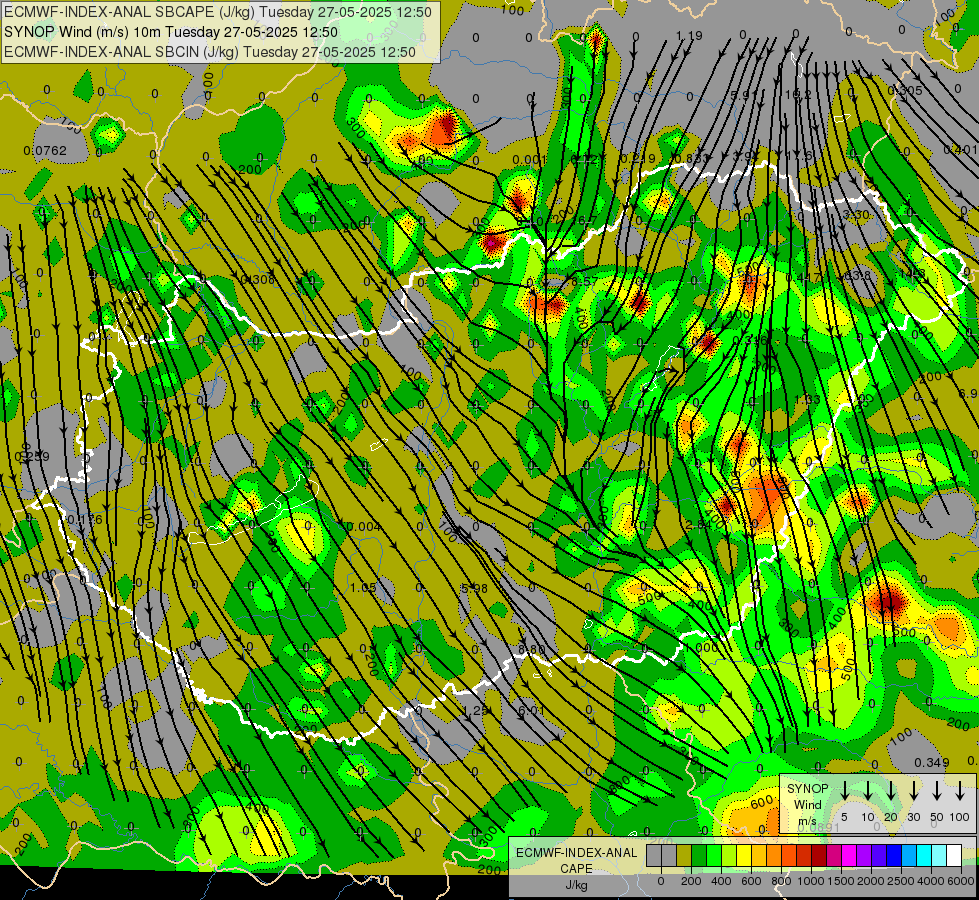Select the SBCAPE title line at top
Image resolution: width=979 pixels, height=900 pixels.
click(218, 12)
